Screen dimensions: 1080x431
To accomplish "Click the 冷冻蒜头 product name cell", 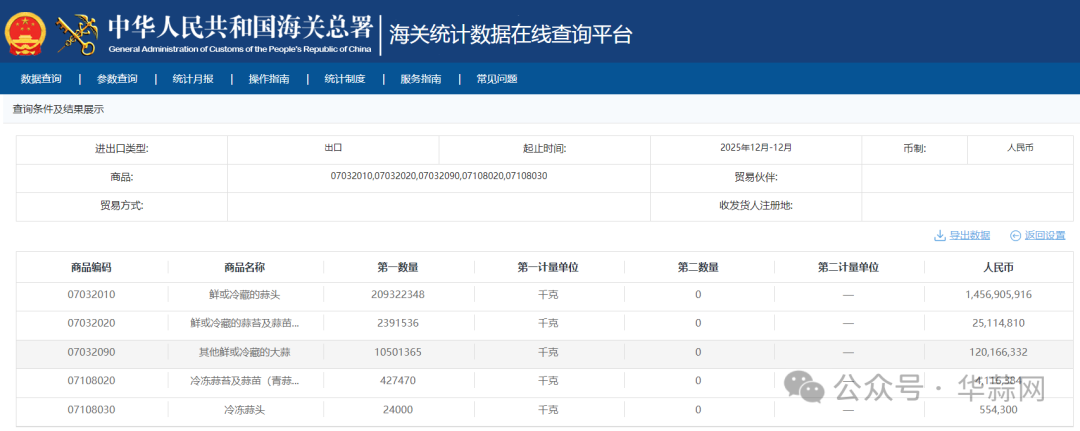I will 245,410.
